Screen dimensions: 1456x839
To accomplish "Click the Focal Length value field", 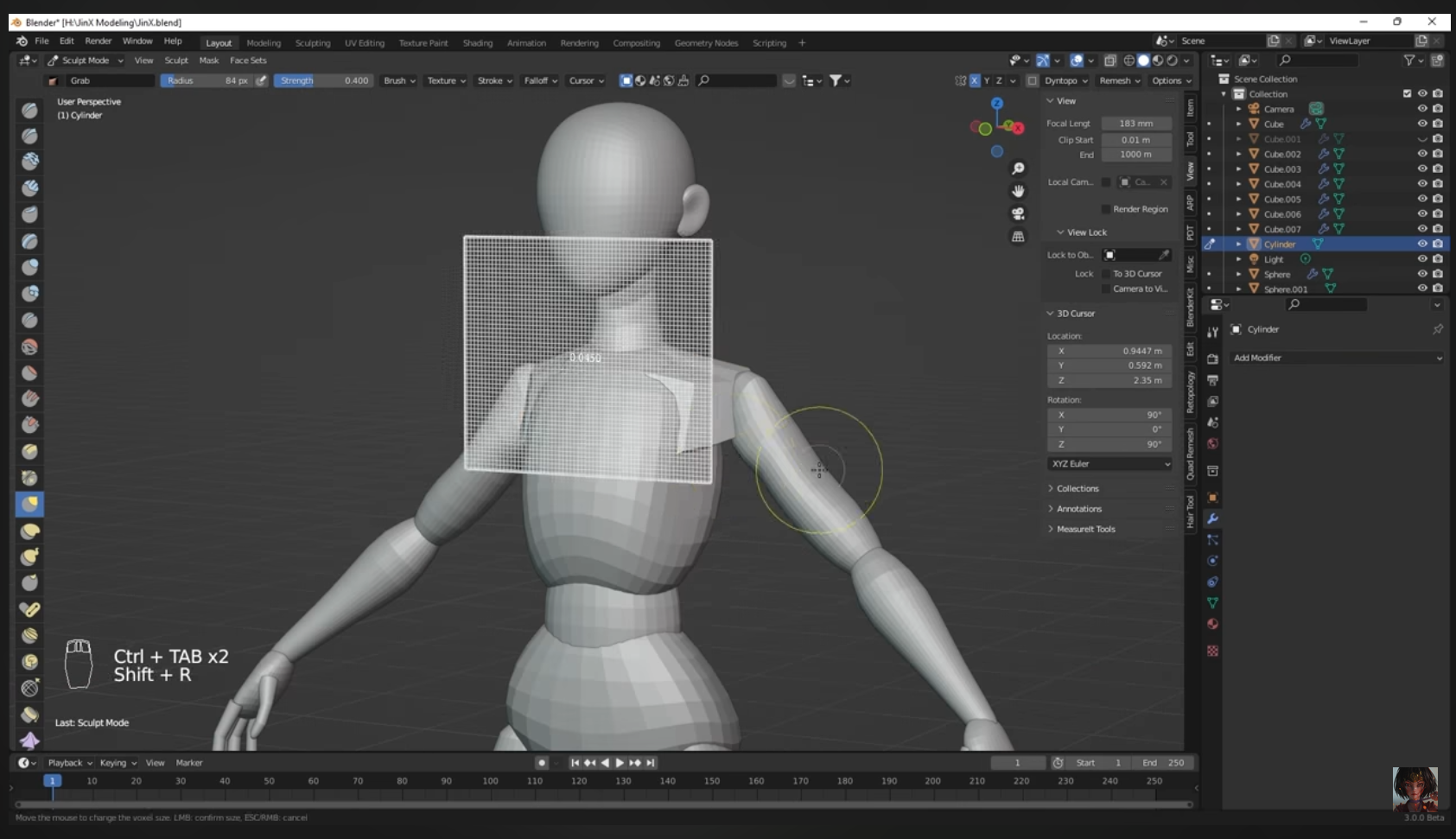I will [x=1135, y=124].
